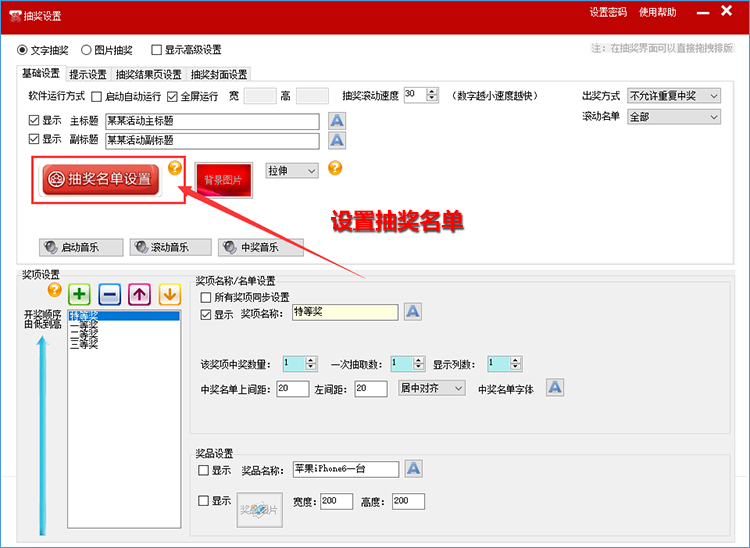Open font icon next to prize name (奖项名称)

click(x=413, y=313)
